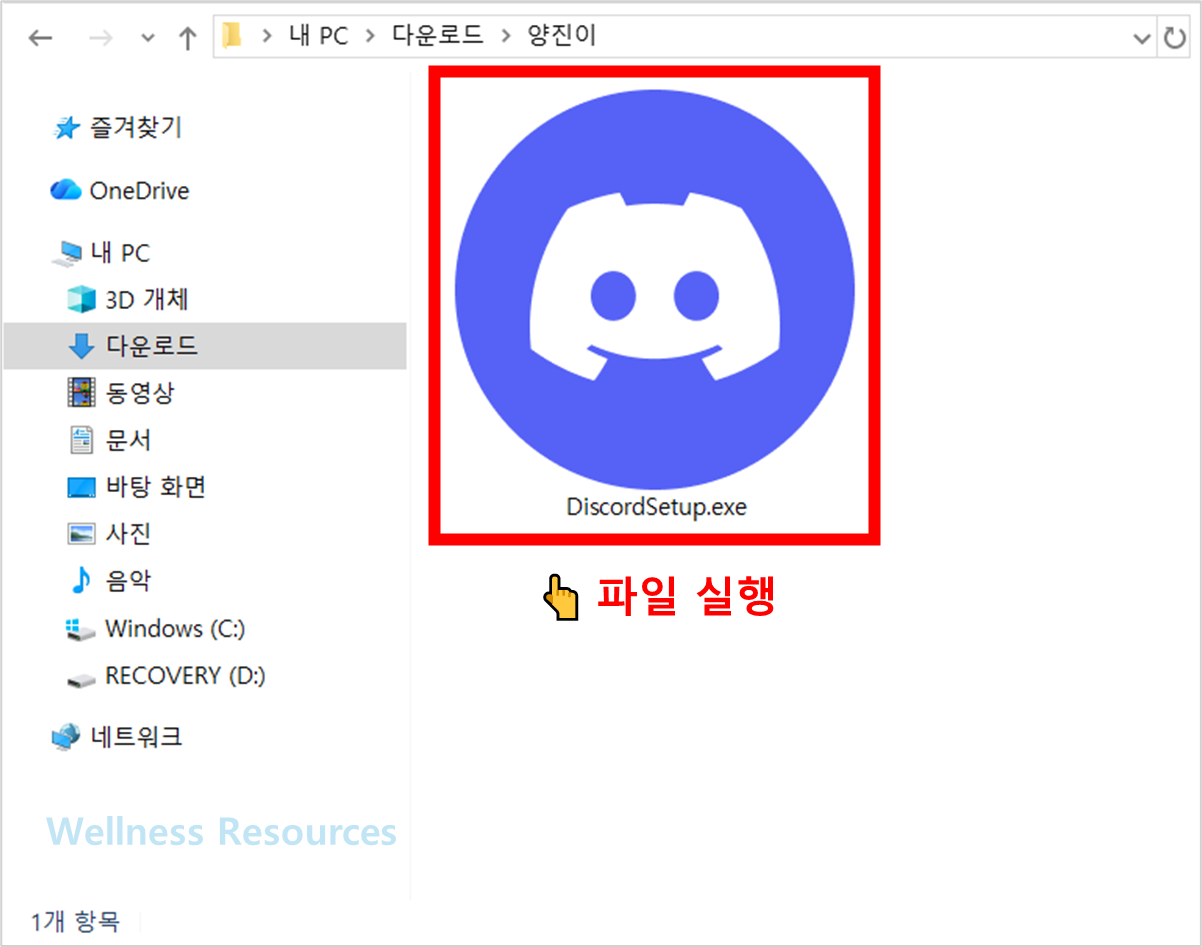Open address bar history dropdown
The height and width of the screenshot is (947, 1202).
point(1142,38)
